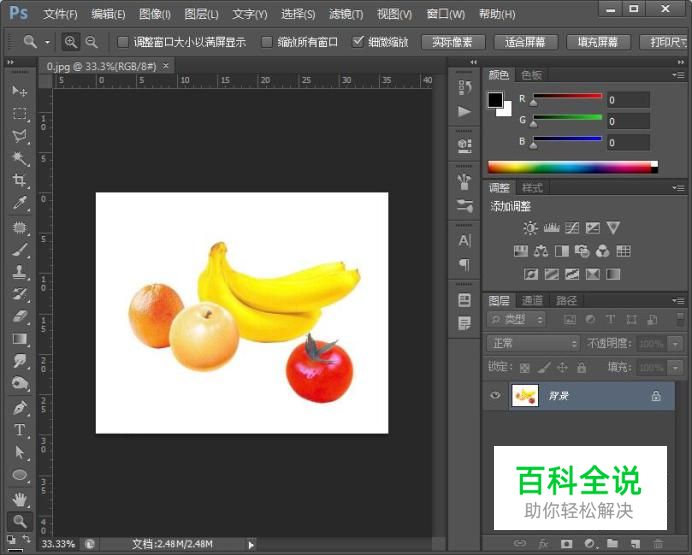Select the Horizontal Type tool

(19, 430)
